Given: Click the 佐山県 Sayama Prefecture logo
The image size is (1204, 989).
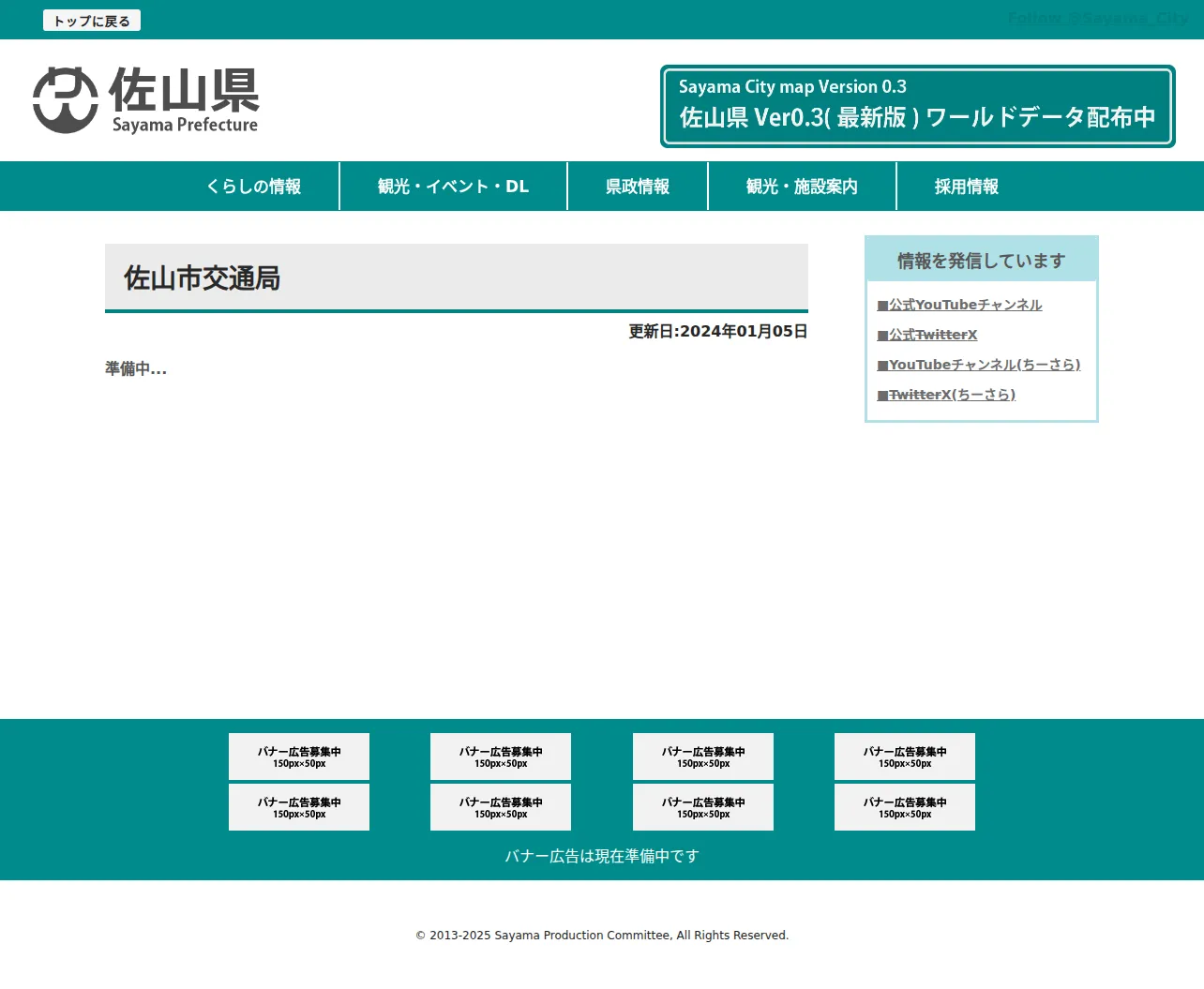Looking at the screenshot, I should (x=145, y=100).
